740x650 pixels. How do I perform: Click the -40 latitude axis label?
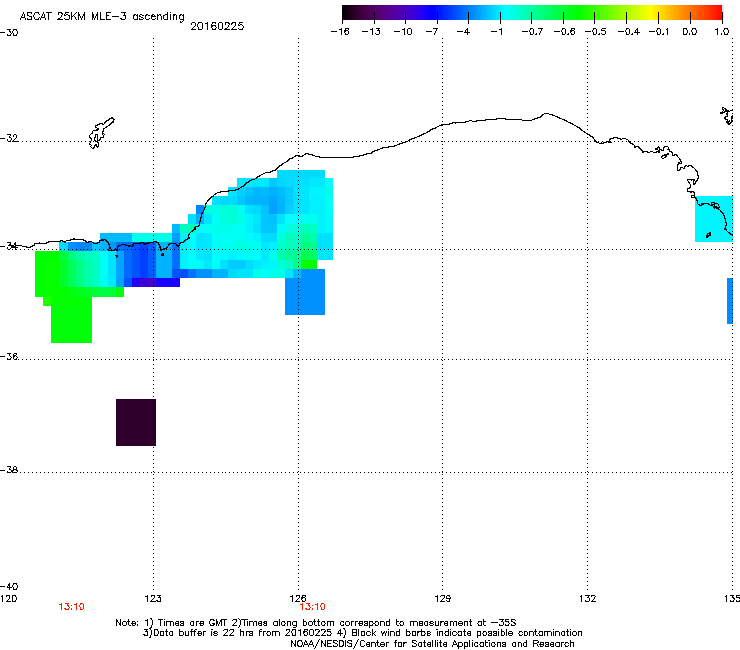coord(9,586)
